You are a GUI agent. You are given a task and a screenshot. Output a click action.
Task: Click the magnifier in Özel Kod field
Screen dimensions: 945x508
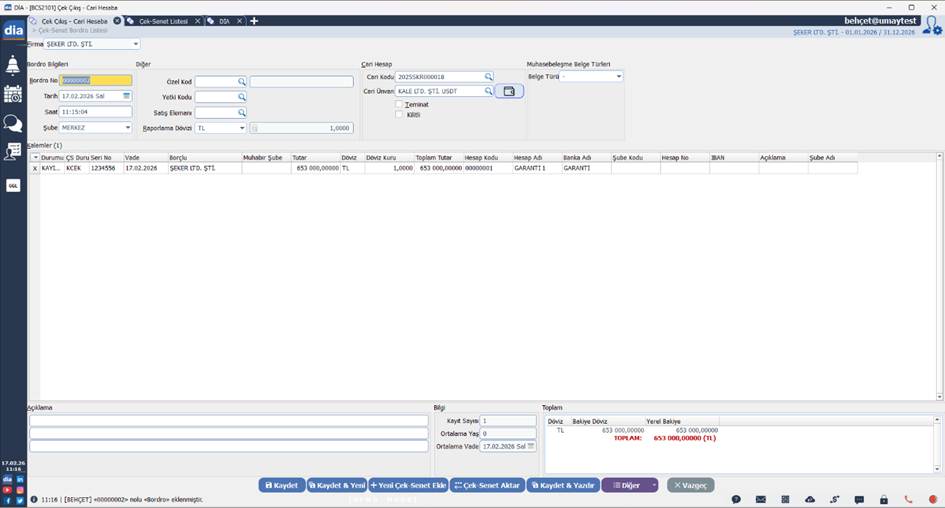pos(242,82)
